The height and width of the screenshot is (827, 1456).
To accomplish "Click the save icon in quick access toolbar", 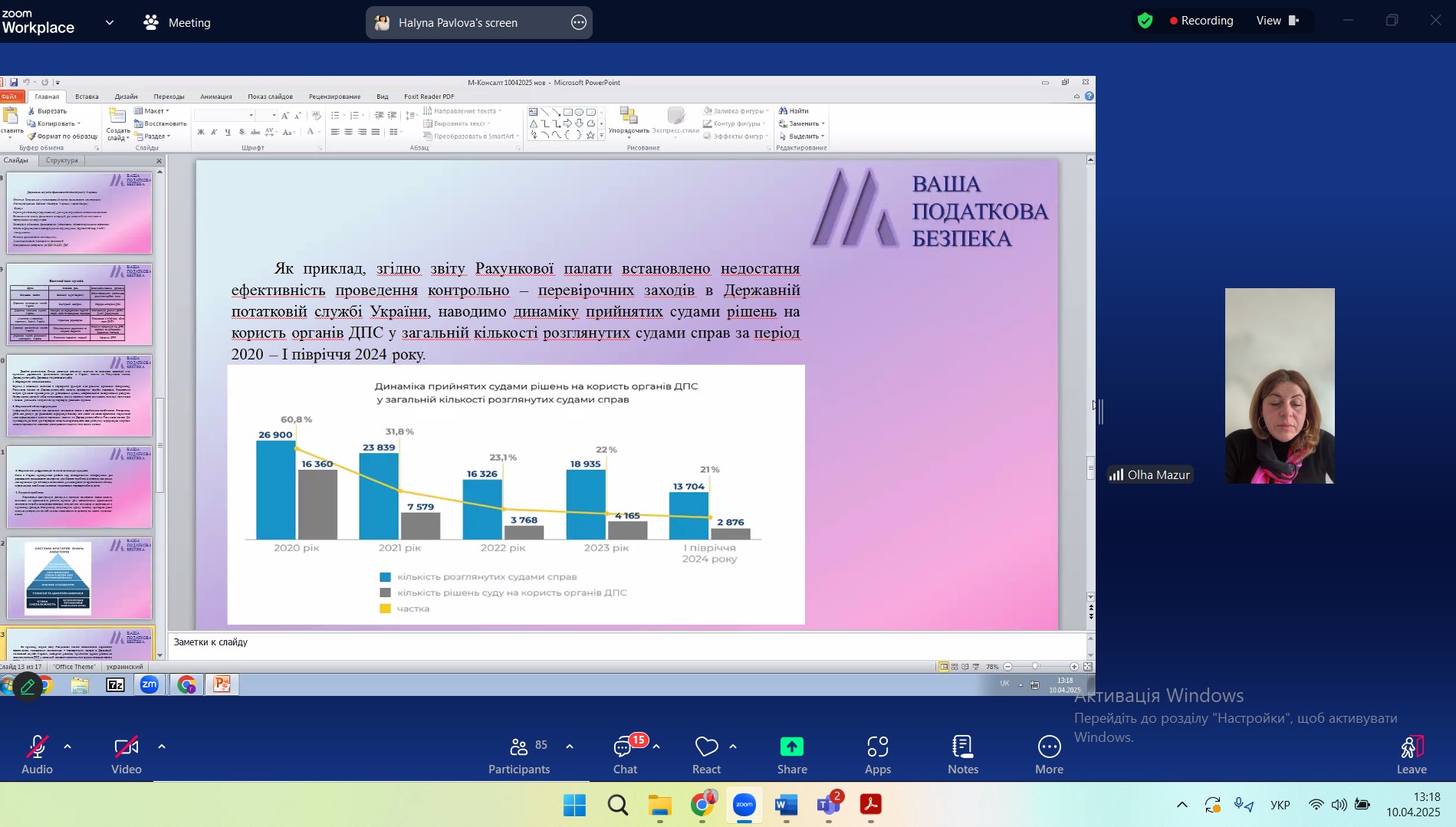I will coord(13,82).
